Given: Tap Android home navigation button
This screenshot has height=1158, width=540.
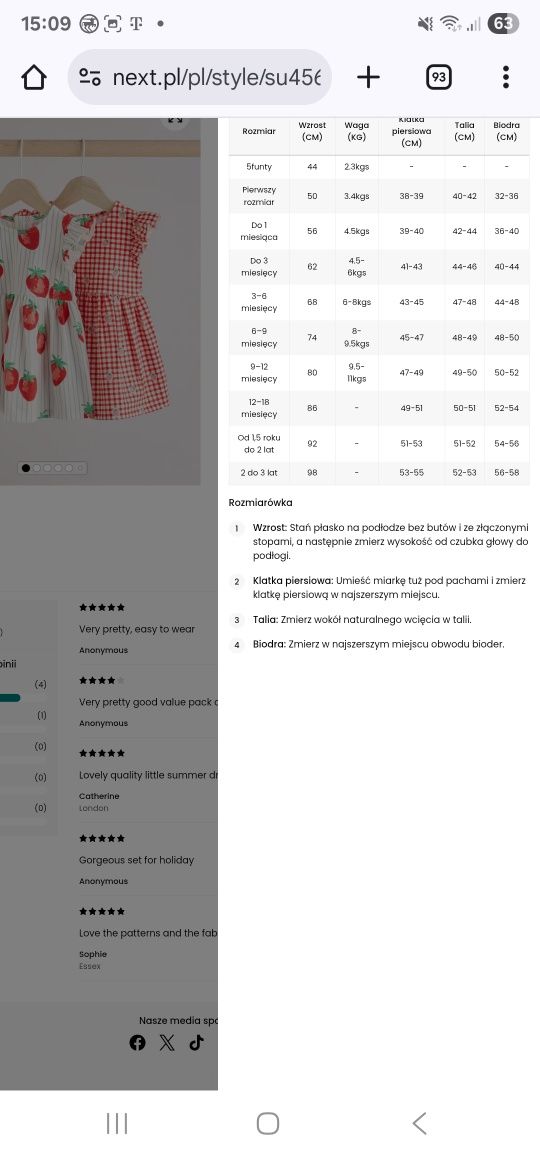Looking at the screenshot, I should coord(267,1123).
